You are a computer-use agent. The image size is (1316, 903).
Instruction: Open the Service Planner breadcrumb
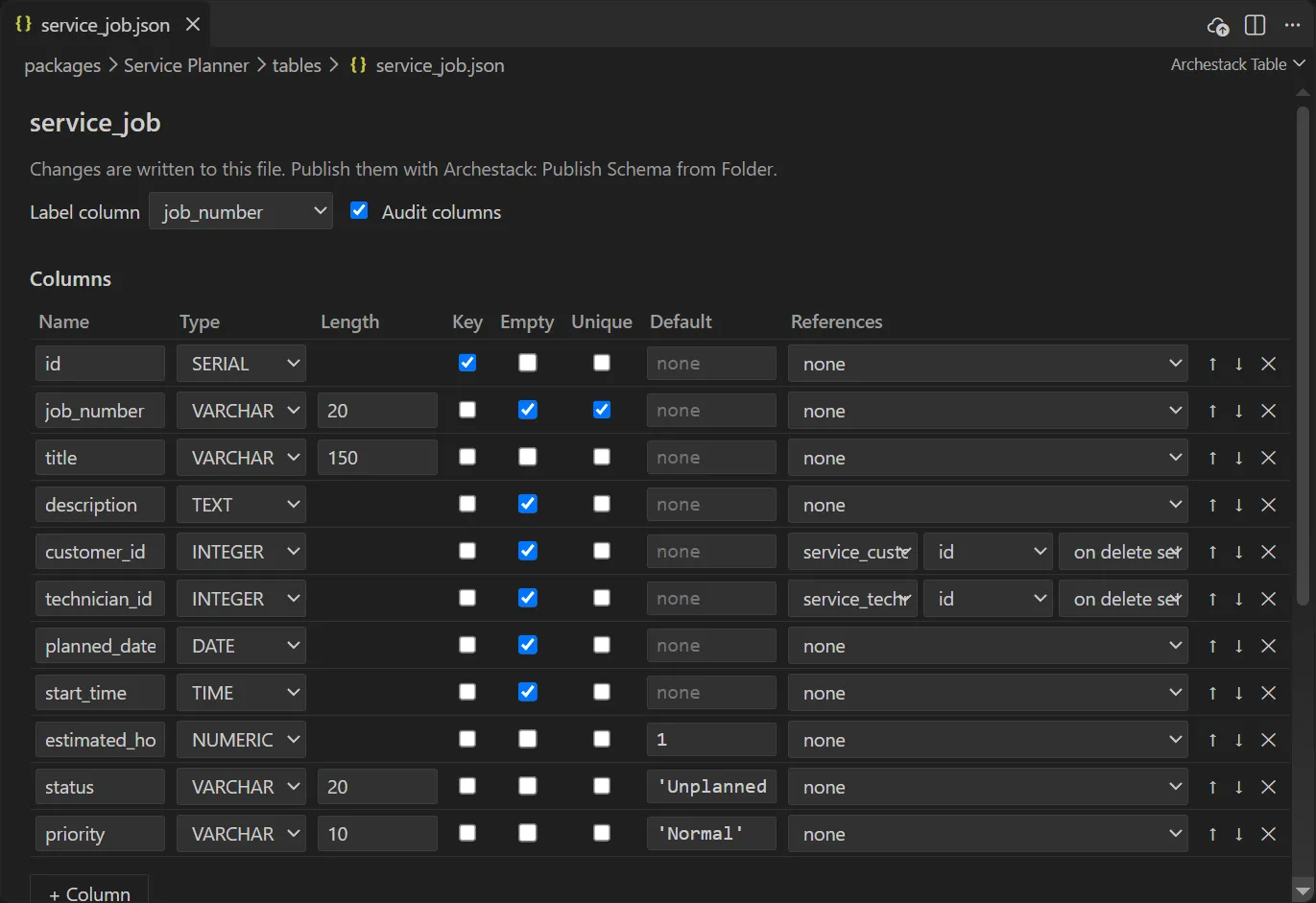[x=186, y=65]
